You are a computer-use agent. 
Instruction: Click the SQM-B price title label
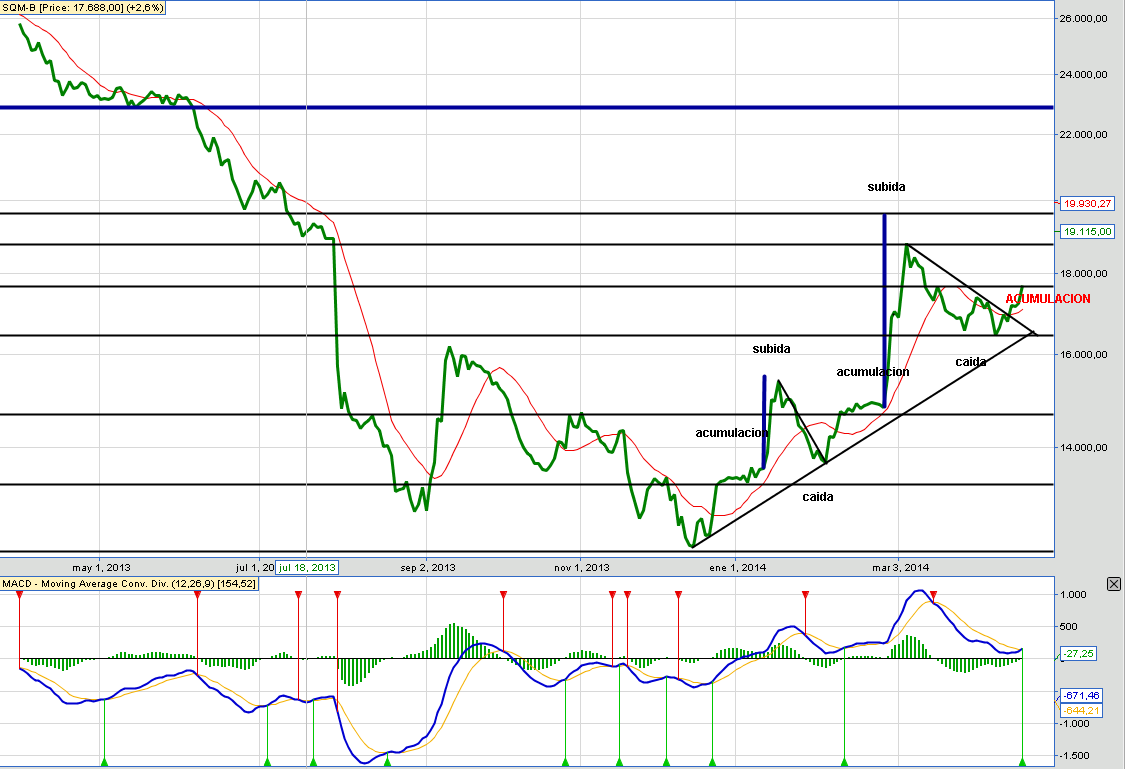click(84, 7)
